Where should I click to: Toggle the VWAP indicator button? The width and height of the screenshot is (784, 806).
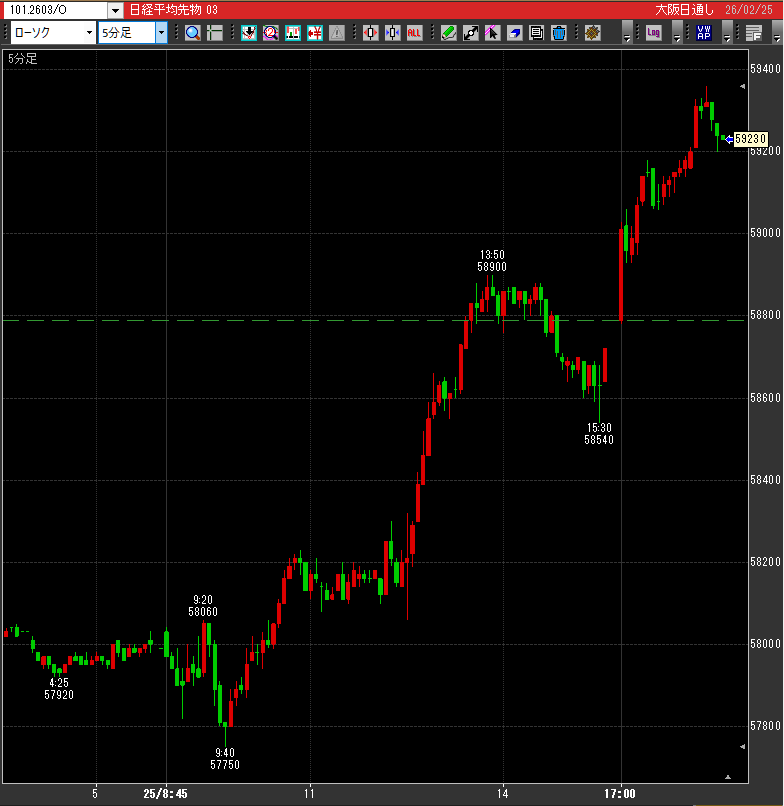coord(703,33)
